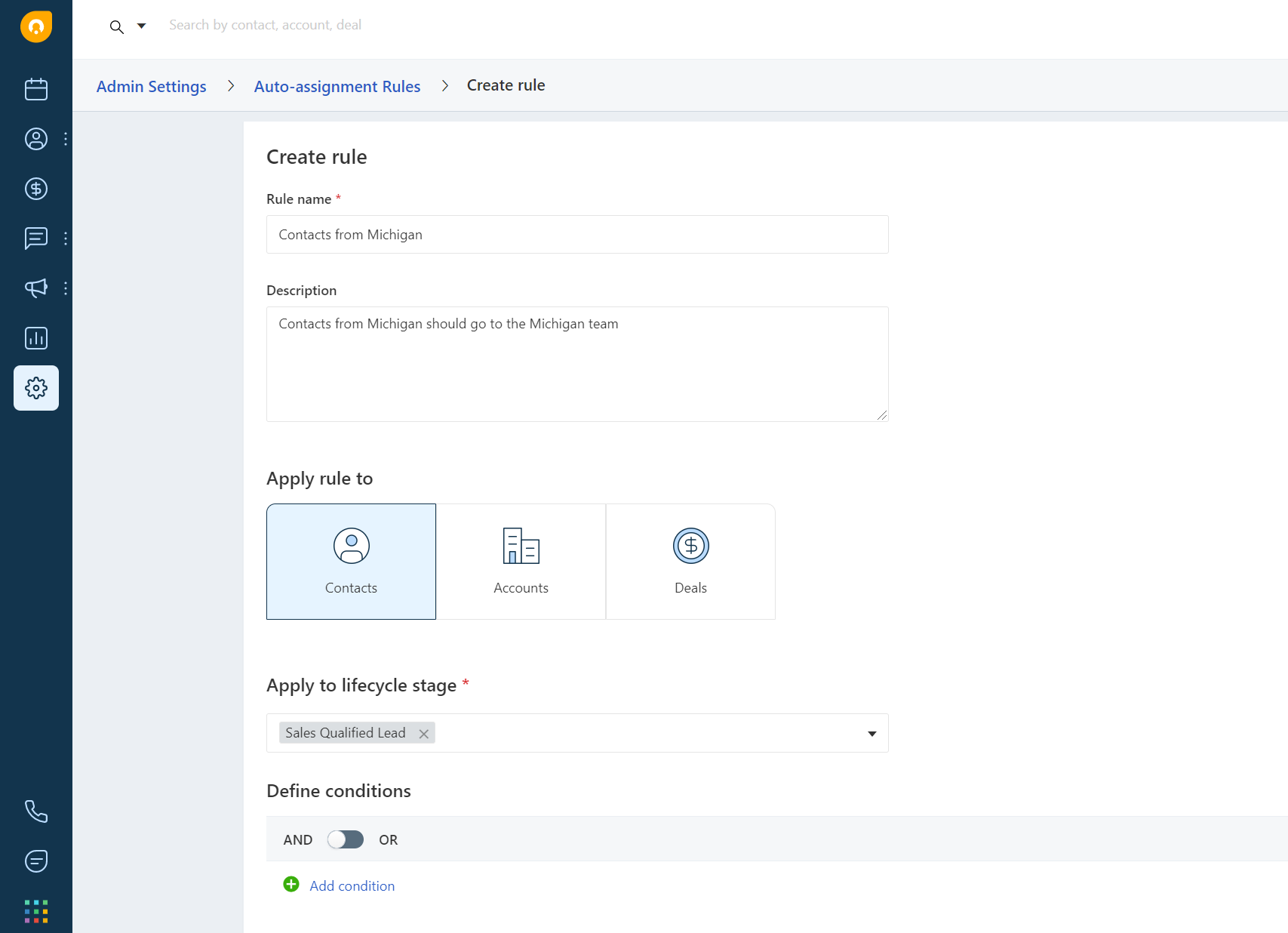Choose Deals as rule target

pos(690,562)
